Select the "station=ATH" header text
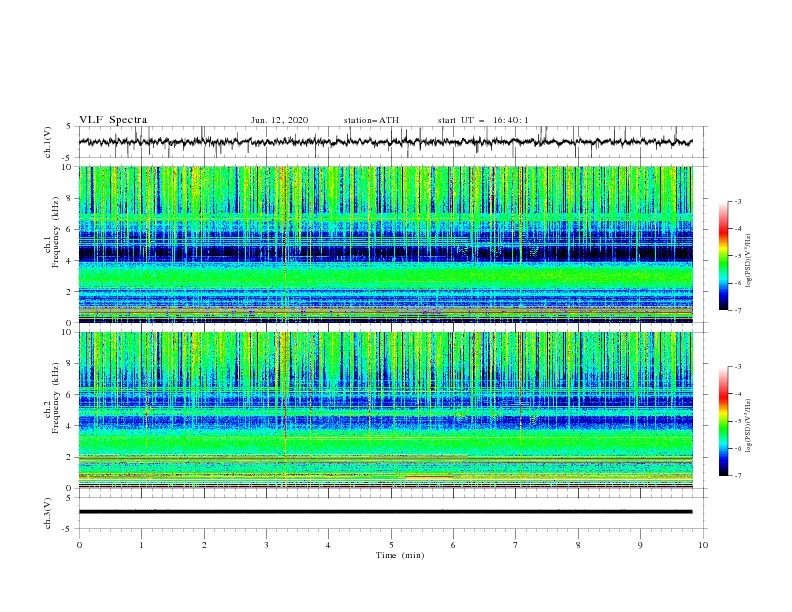Screen dimensions: 792x612 pyautogui.click(x=371, y=120)
